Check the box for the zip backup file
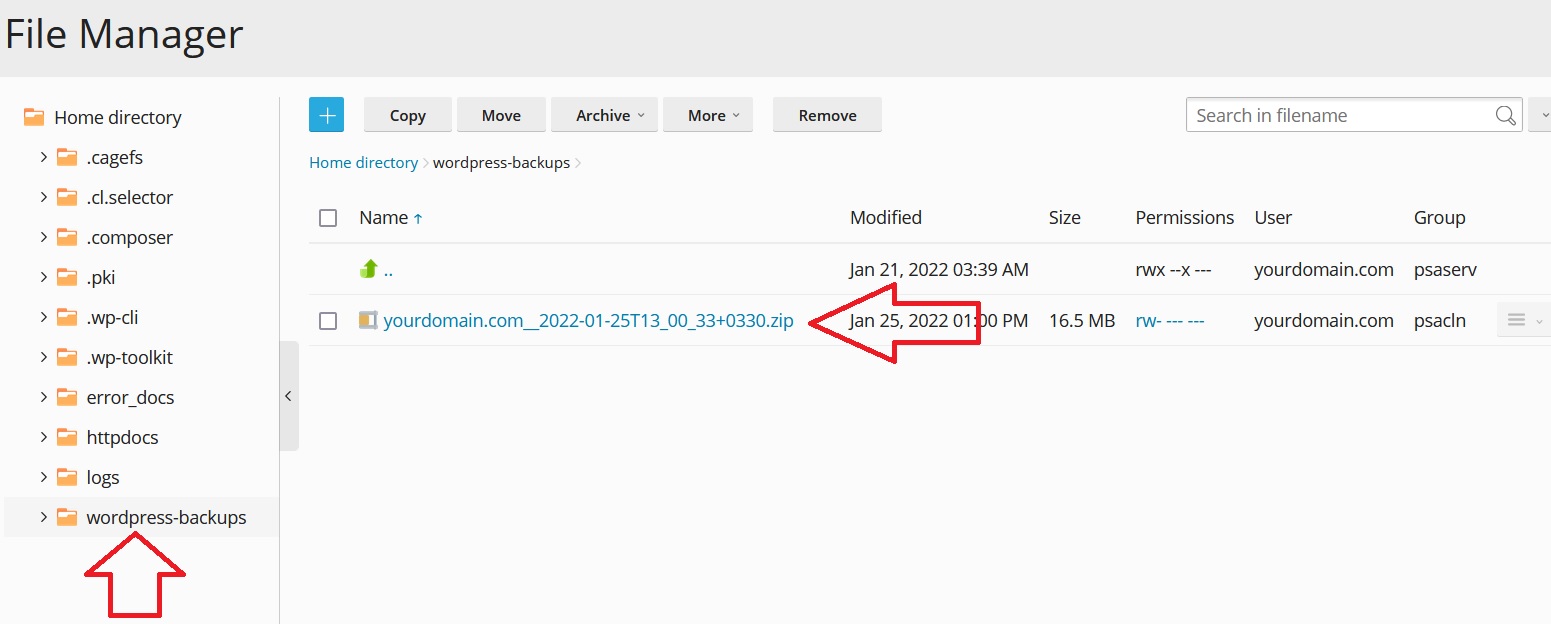 click(x=328, y=321)
